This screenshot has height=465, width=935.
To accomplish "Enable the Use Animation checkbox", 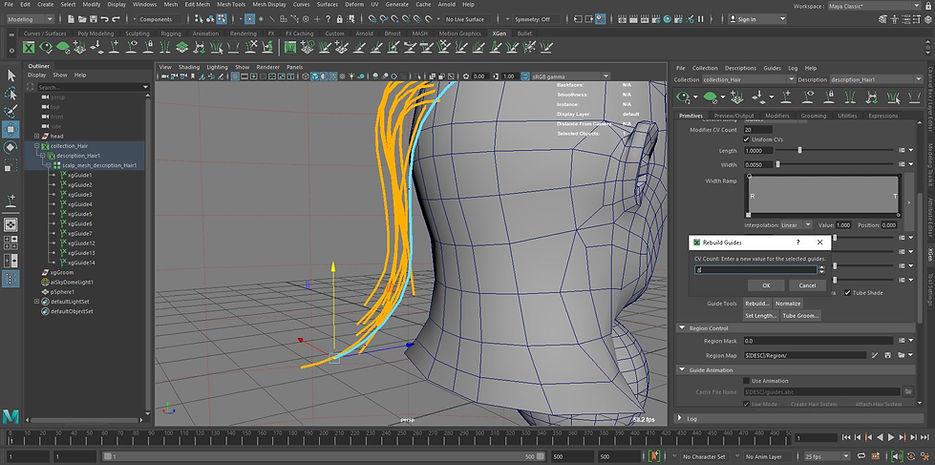I will pyautogui.click(x=747, y=381).
